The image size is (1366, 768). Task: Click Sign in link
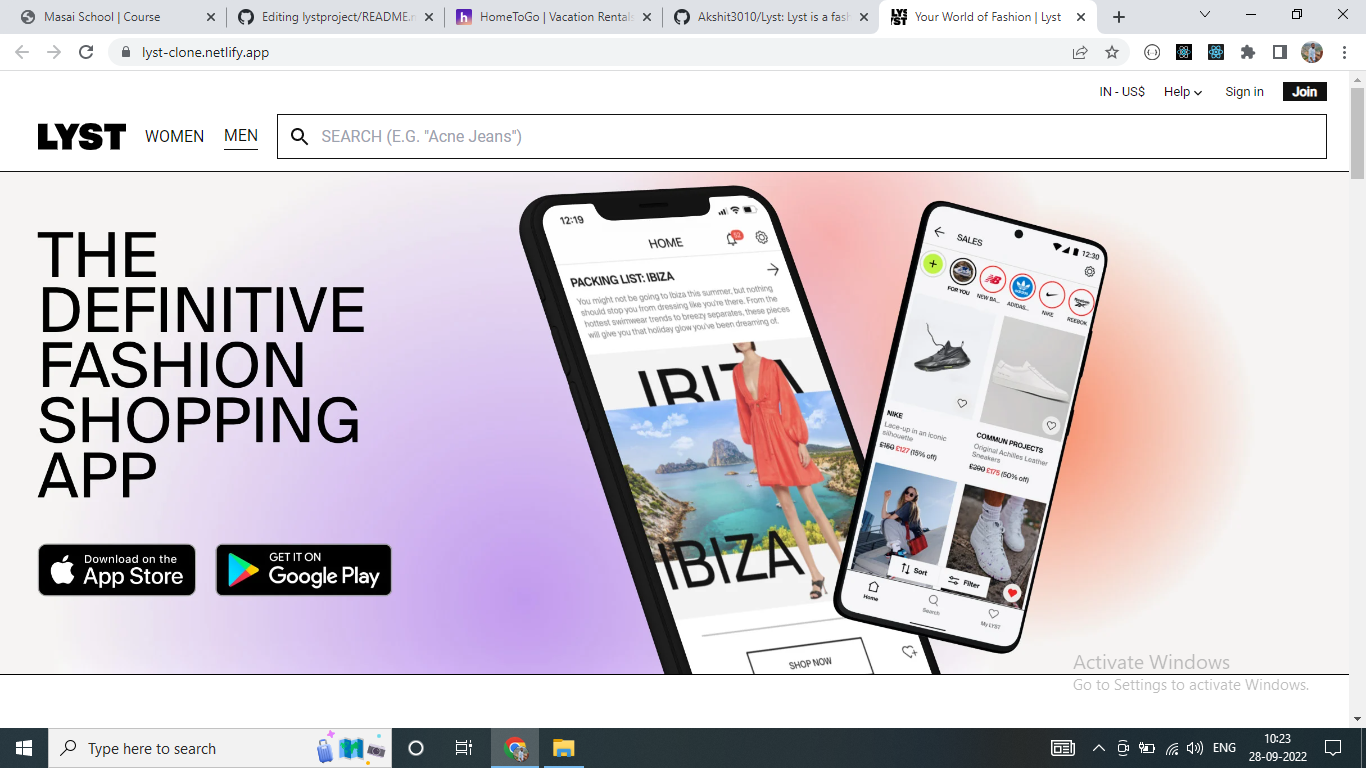[1244, 92]
